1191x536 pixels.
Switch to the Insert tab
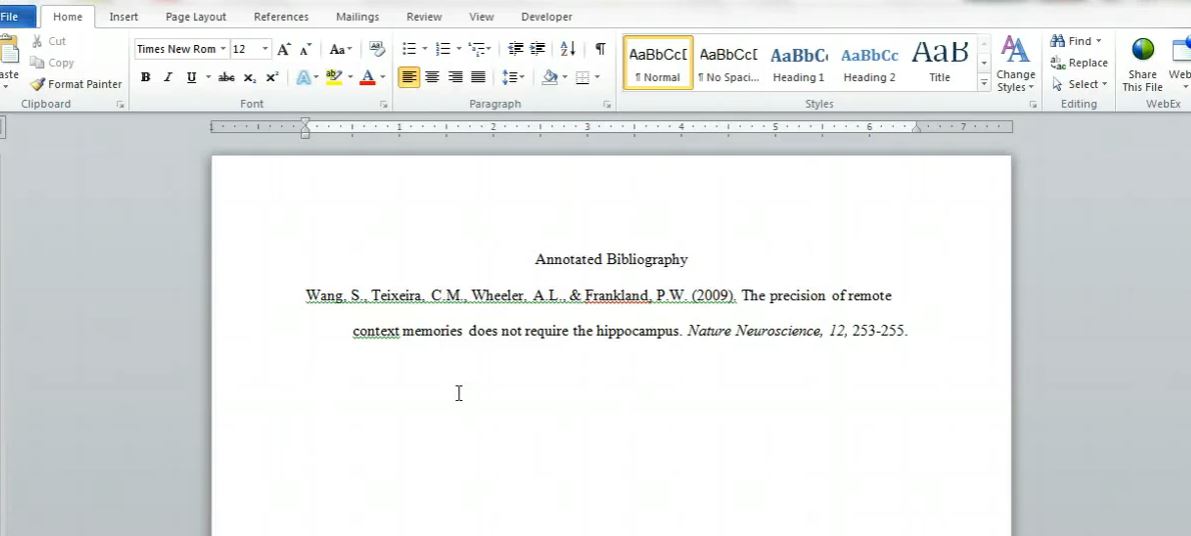(124, 17)
